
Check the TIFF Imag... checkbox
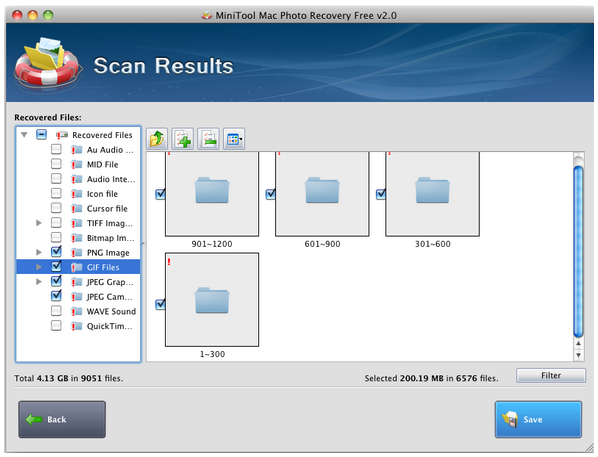(x=56, y=223)
